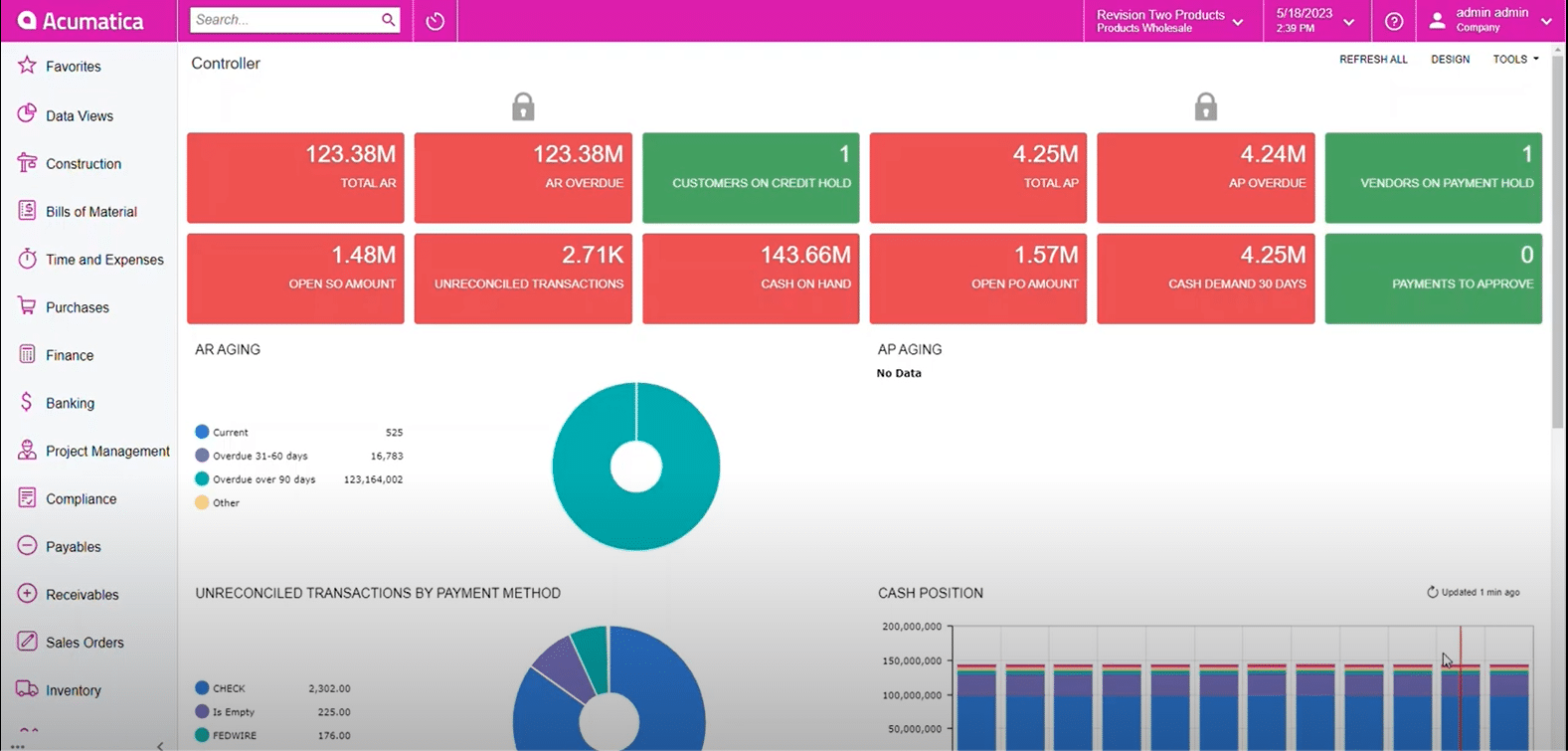This screenshot has height=751, width=1568.
Task: Click the Total AR tile
Action: pos(295,177)
